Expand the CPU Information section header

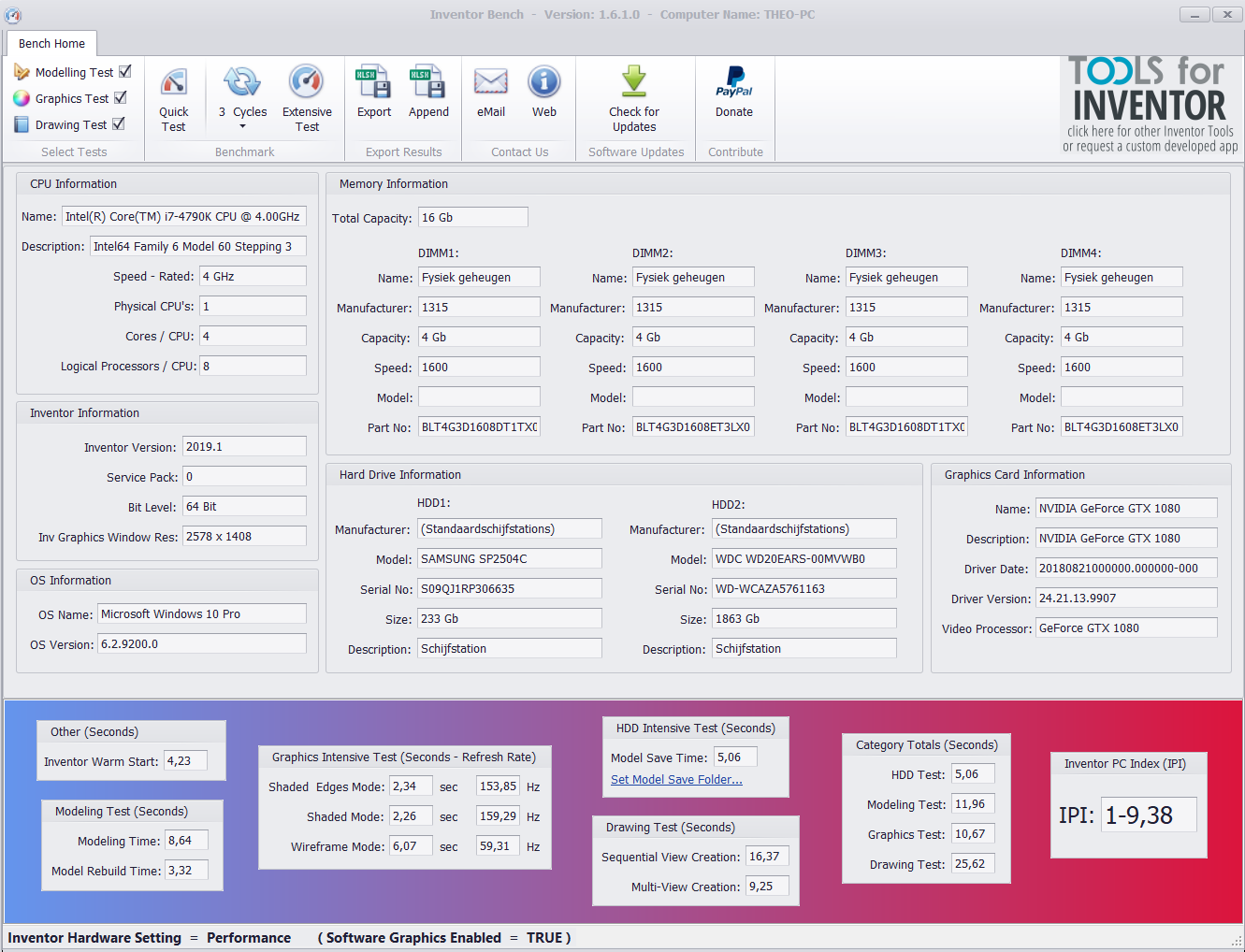73,183
